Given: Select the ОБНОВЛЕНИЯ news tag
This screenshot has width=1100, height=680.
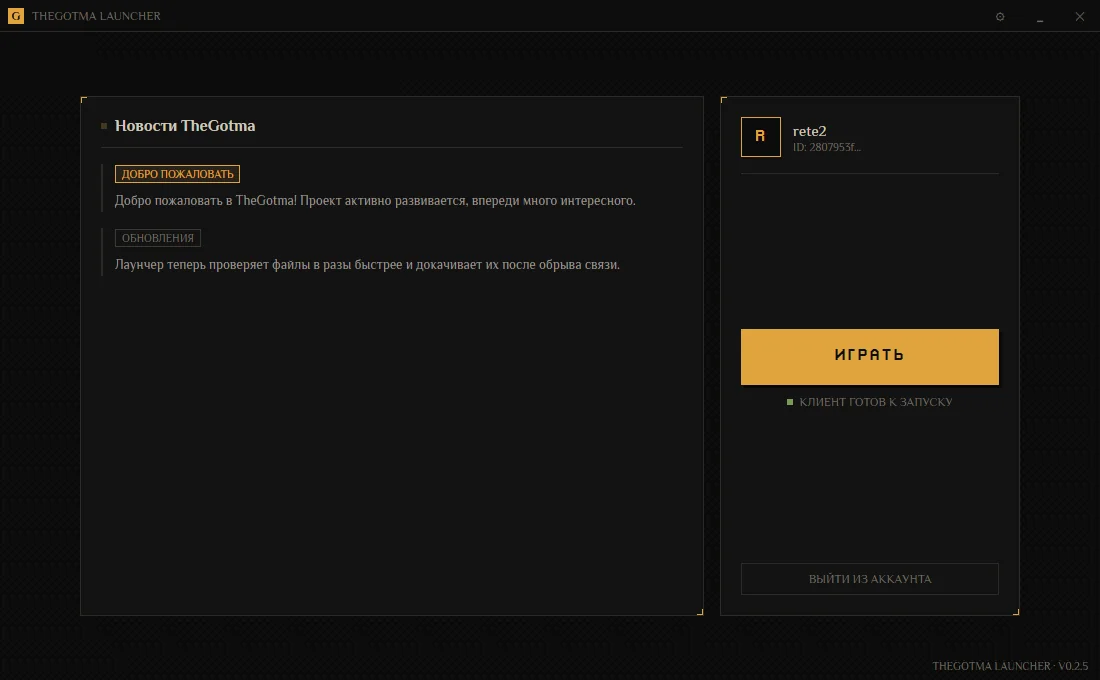Looking at the screenshot, I should point(158,238).
